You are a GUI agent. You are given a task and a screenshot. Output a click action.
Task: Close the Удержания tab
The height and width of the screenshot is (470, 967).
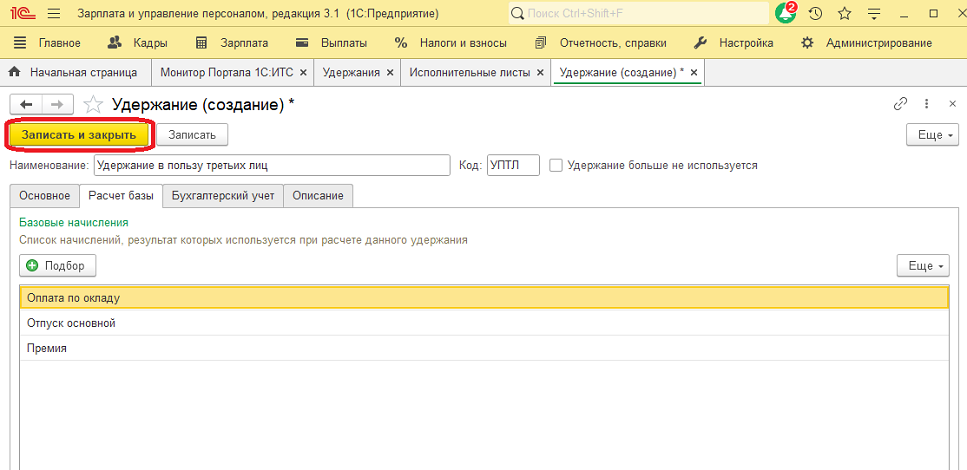(390, 72)
